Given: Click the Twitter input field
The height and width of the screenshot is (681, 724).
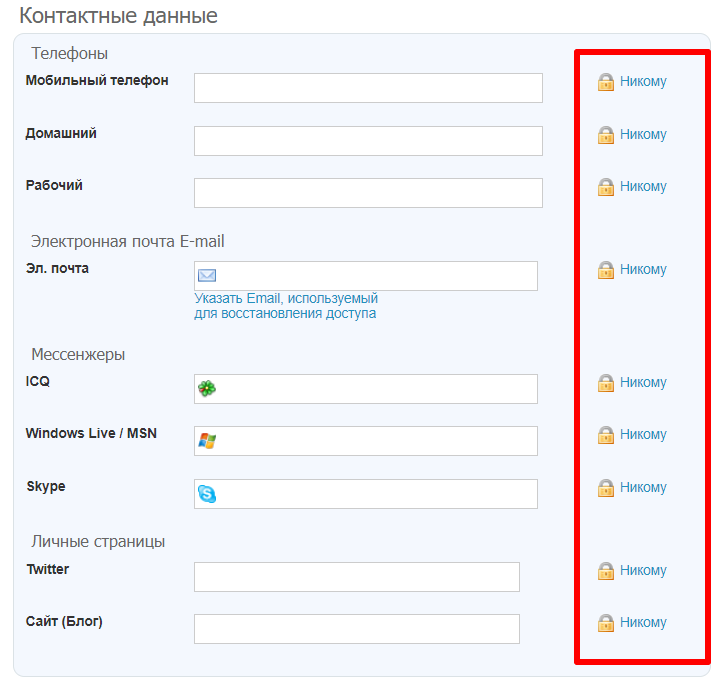Looking at the screenshot, I should click(x=357, y=577).
